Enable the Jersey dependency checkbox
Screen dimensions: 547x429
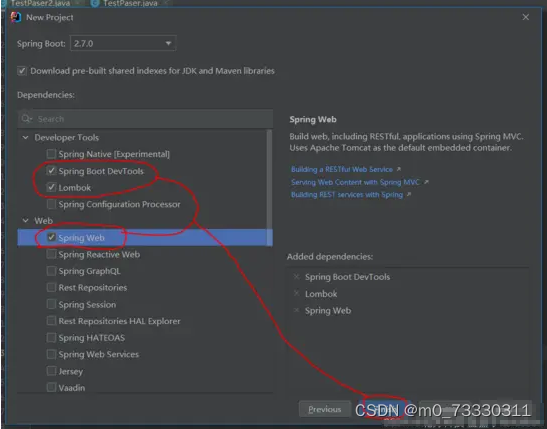coord(51,371)
